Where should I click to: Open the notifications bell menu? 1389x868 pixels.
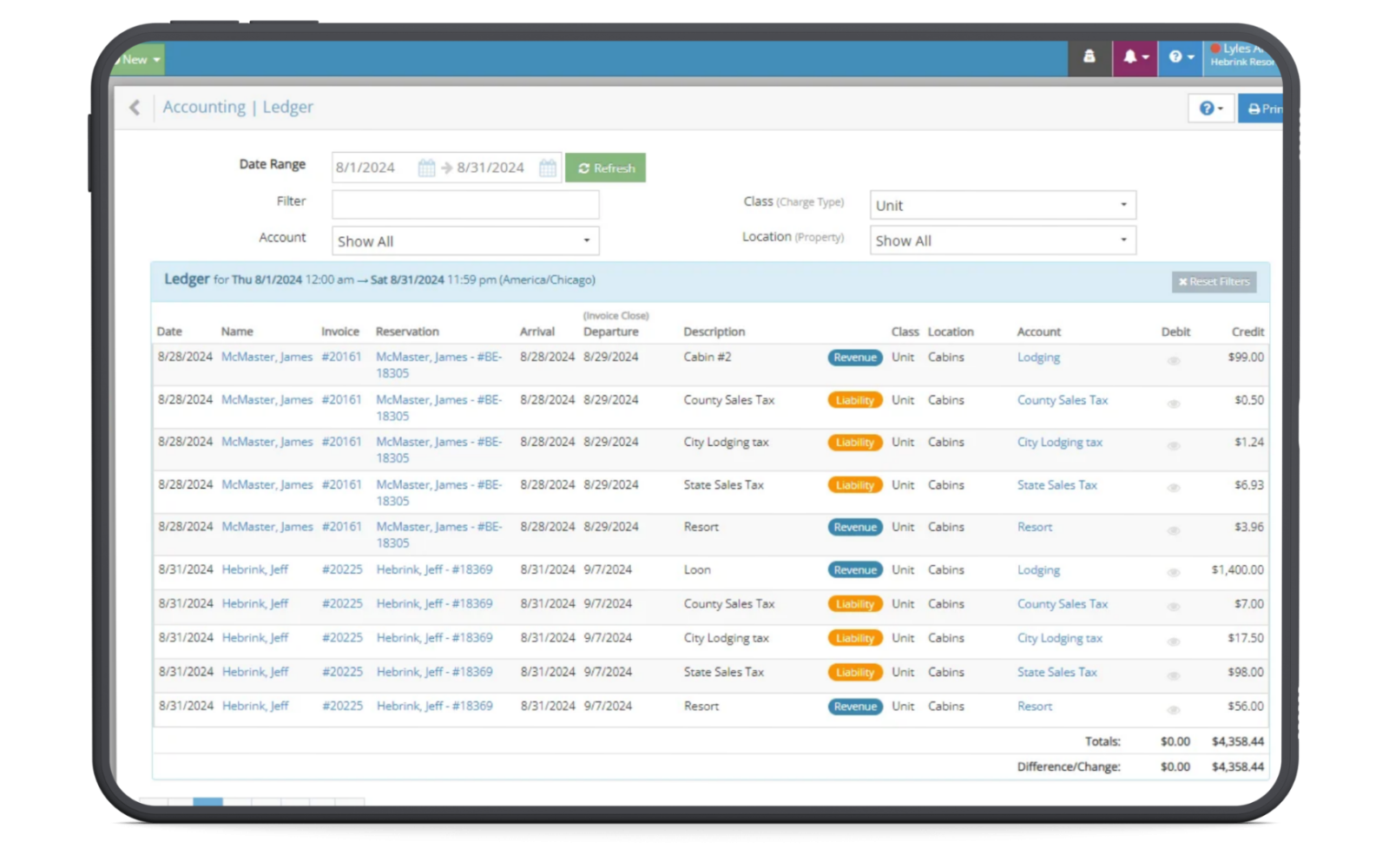[x=1136, y=57]
